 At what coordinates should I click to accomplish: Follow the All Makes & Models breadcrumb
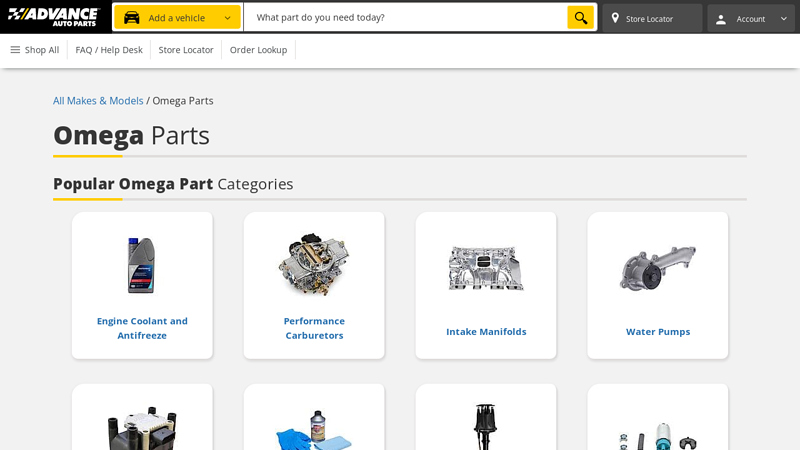98,101
